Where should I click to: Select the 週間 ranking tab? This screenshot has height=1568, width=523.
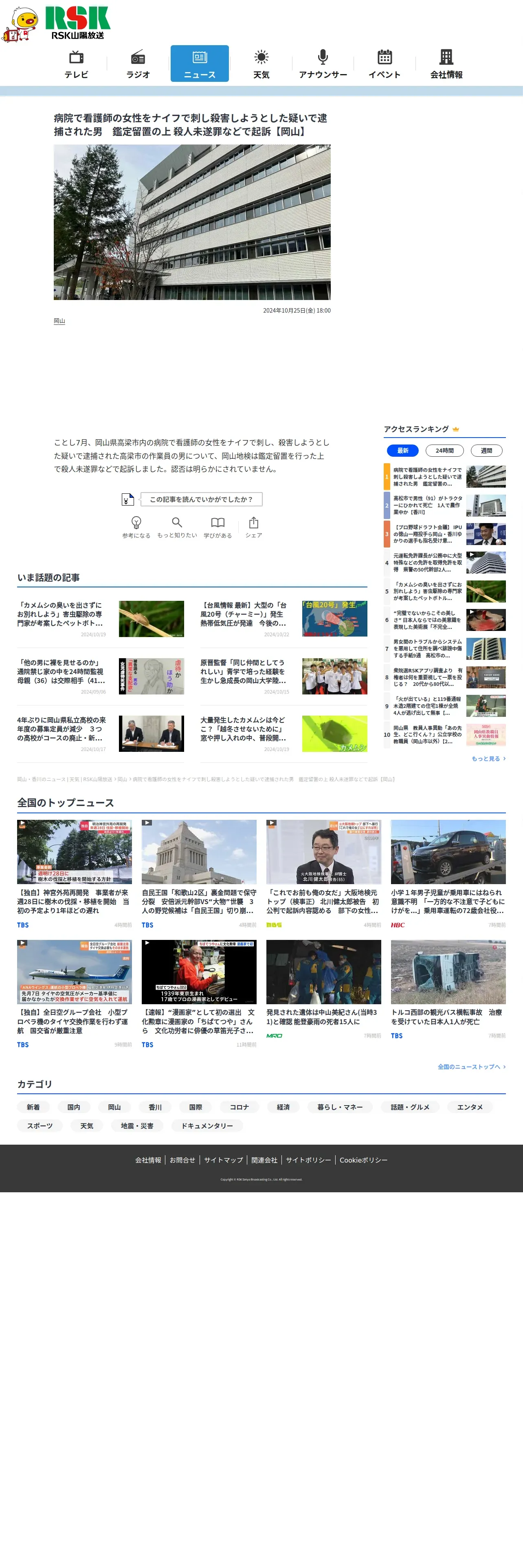[x=486, y=451]
